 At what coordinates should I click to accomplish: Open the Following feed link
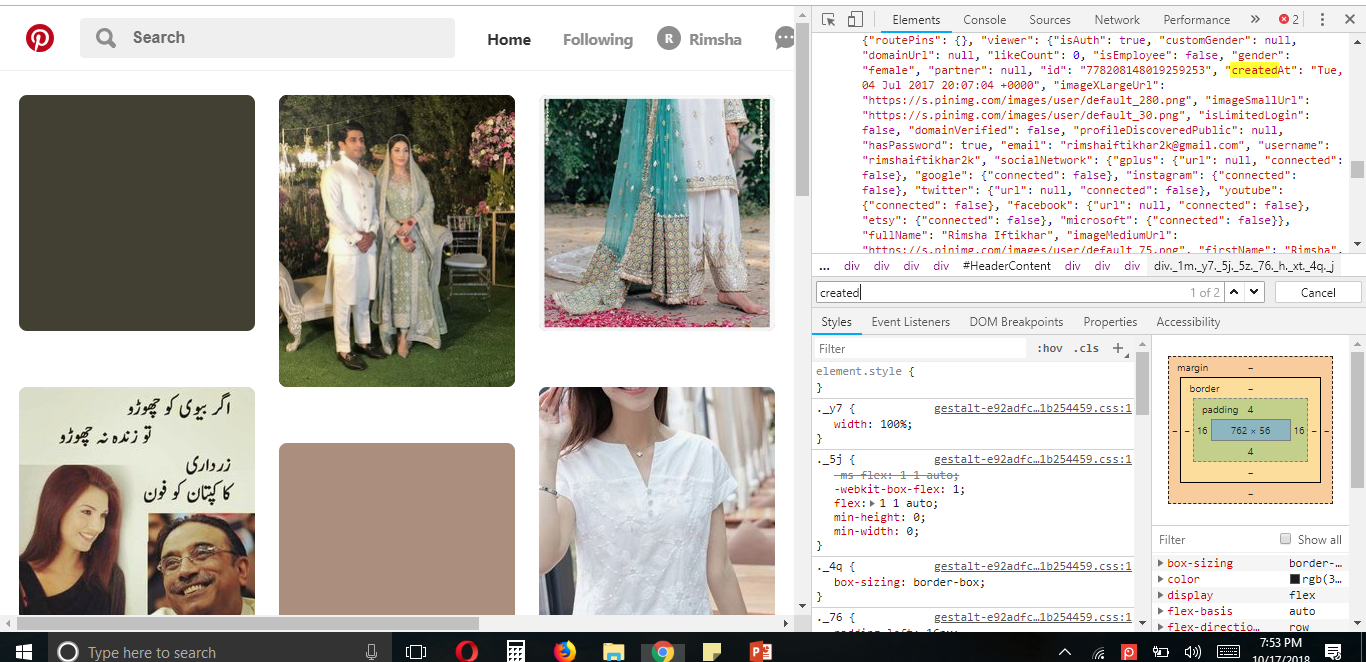click(x=597, y=39)
